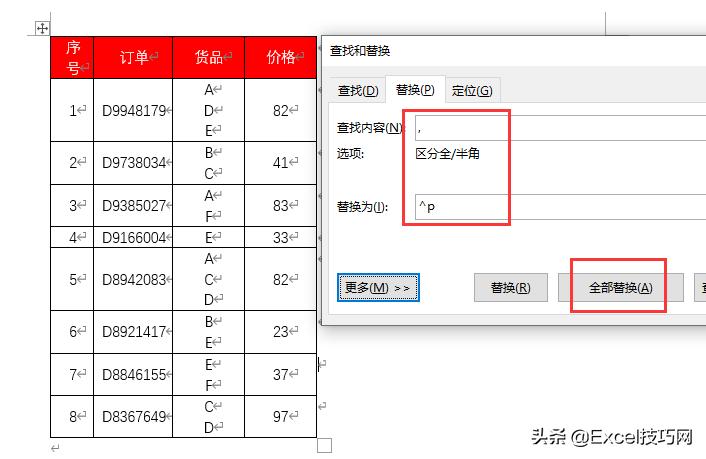Click order cell D8942083
This screenshot has height=459, width=706.
pyautogui.click(x=133, y=279)
